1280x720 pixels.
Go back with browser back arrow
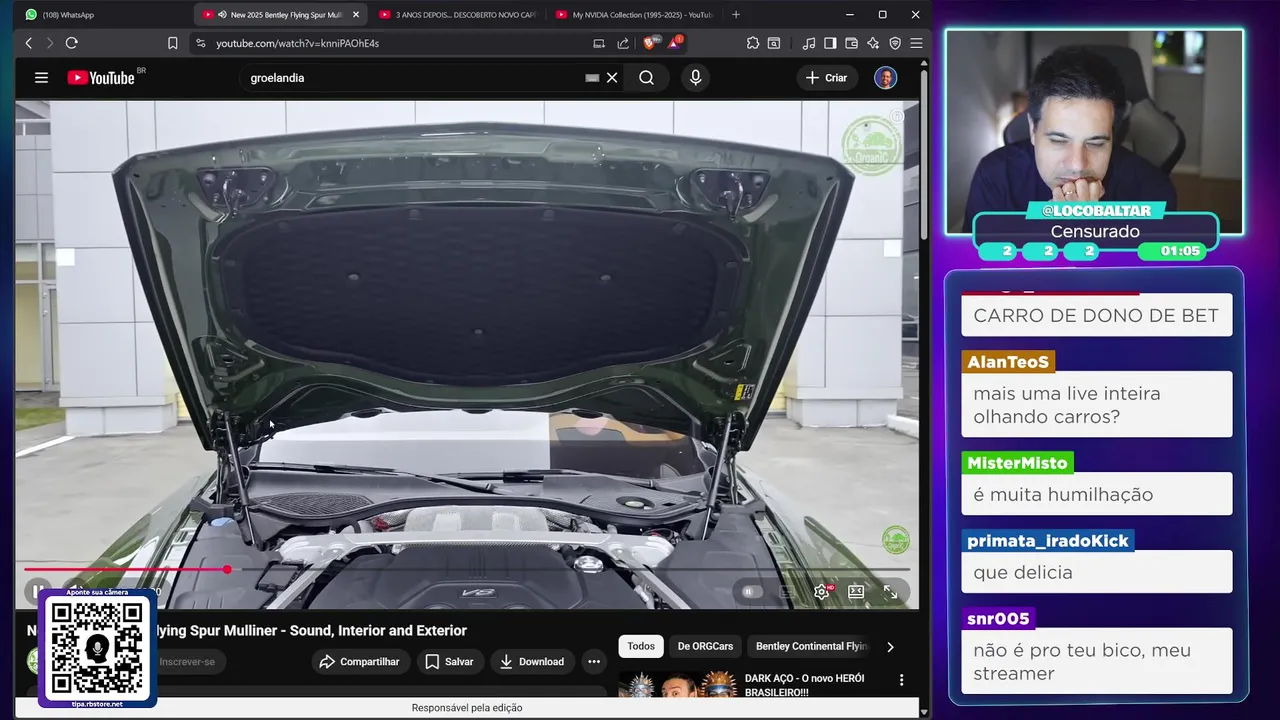tap(28, 43)
